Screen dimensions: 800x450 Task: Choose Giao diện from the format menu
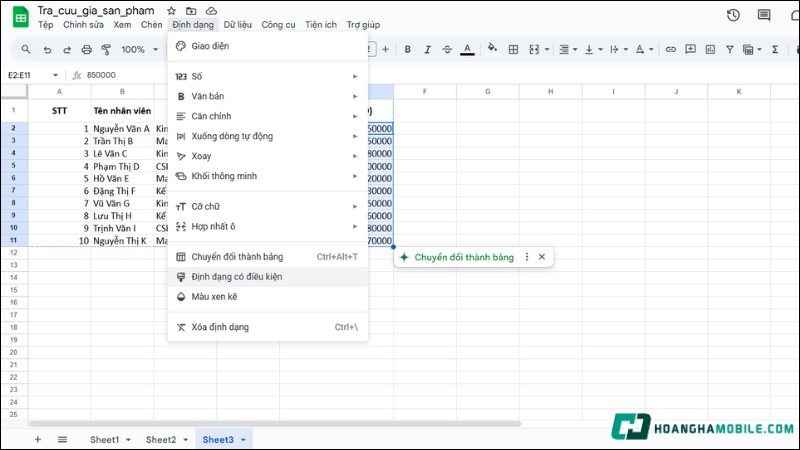267,46
